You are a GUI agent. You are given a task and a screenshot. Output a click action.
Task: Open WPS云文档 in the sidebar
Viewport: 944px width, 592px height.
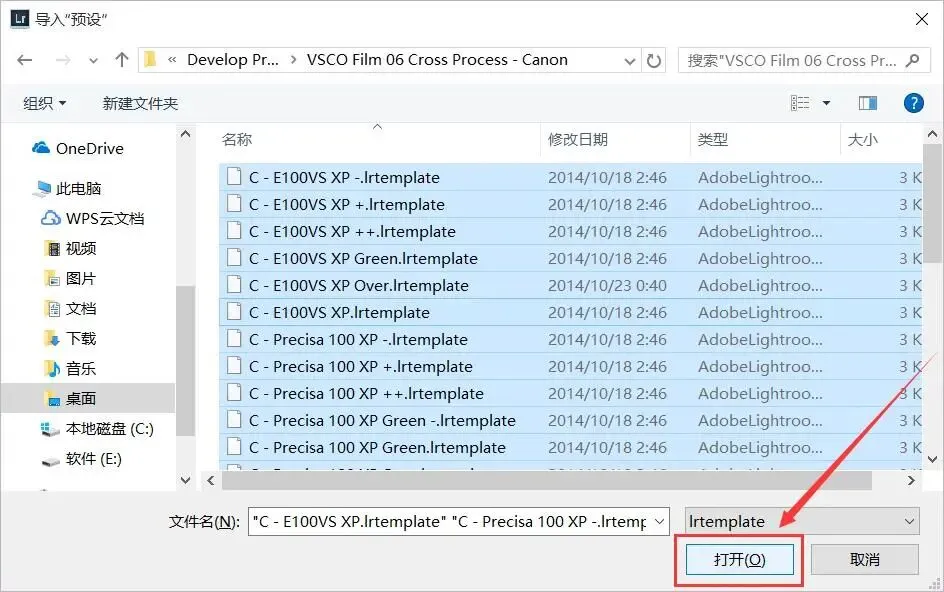tap(93, 218)
